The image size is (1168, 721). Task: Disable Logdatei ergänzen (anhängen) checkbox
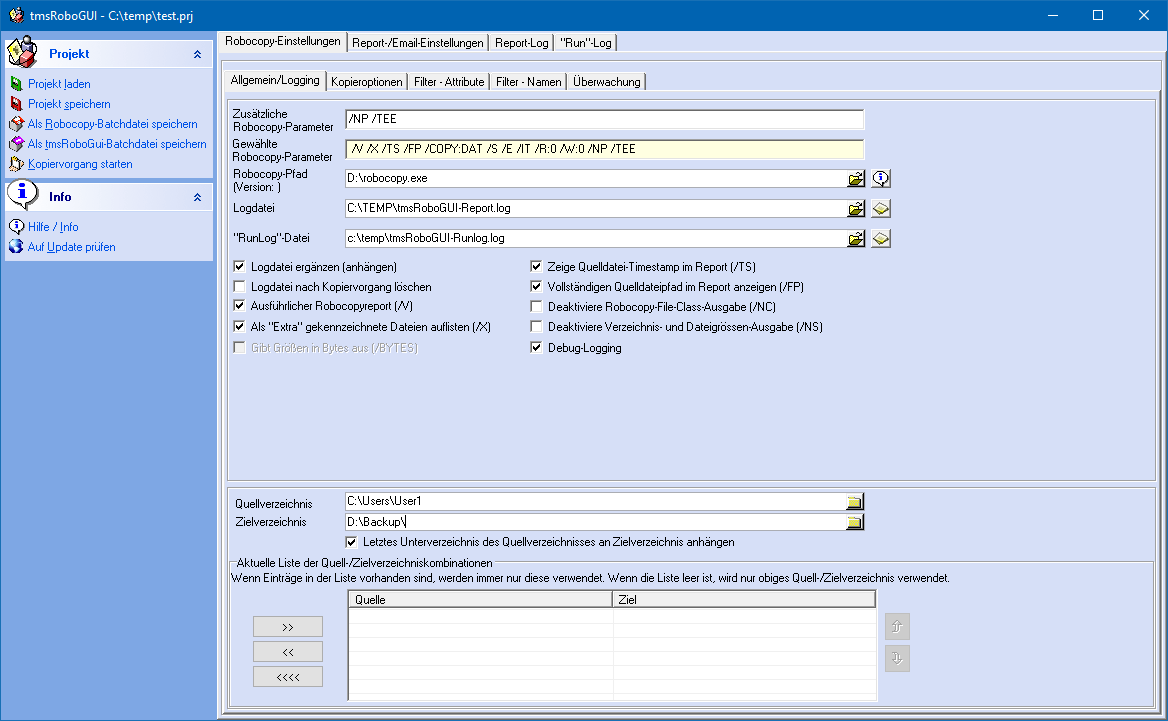pyautogui.click(x=239, y=267)
